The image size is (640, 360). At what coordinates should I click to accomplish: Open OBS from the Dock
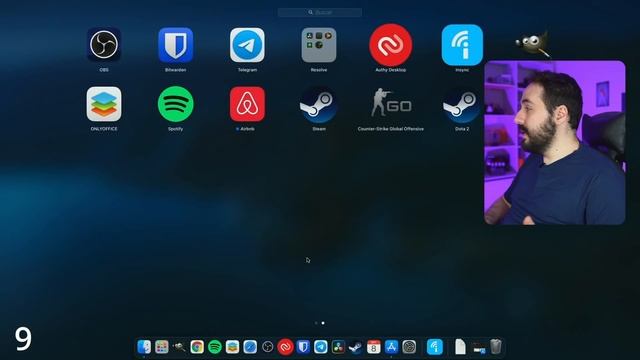pos(268,347)
